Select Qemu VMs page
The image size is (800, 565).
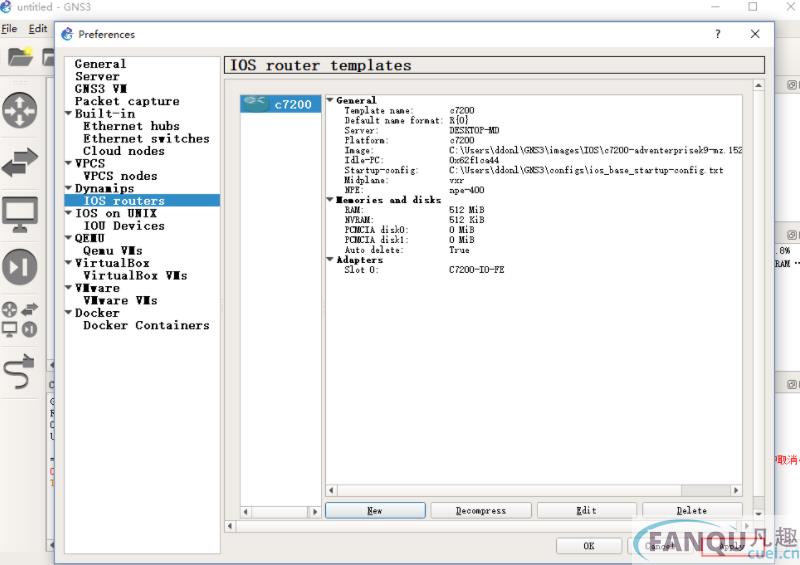[x=113, y=251]
